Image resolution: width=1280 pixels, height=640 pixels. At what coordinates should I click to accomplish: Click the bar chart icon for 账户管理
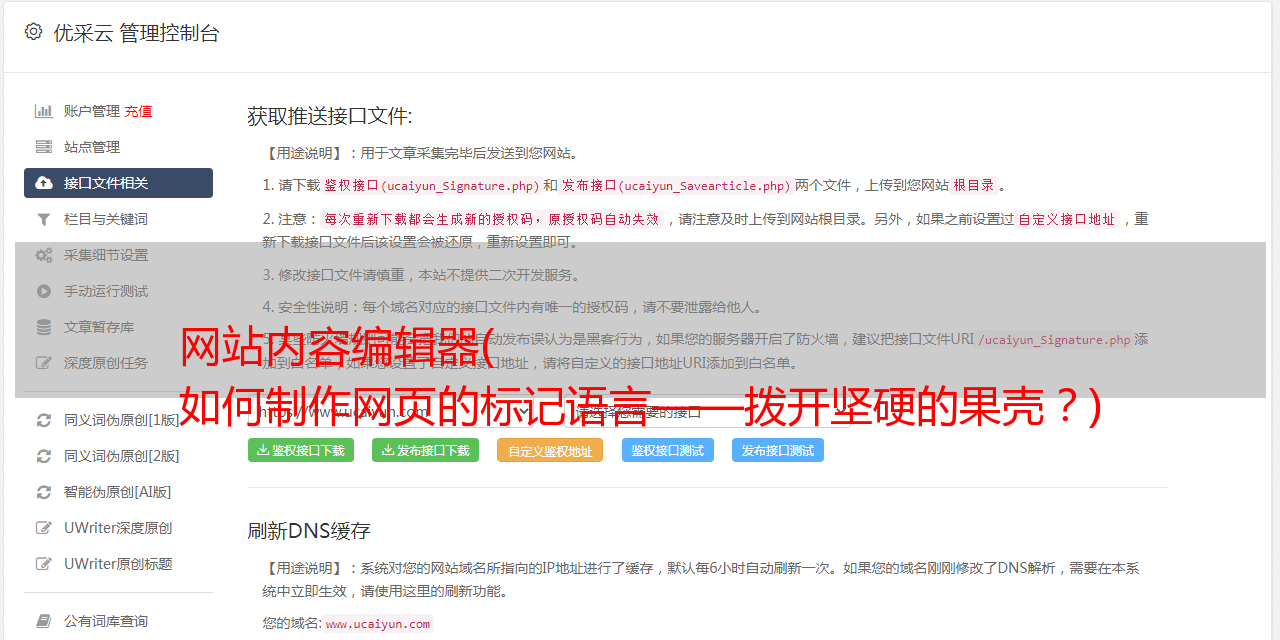(44, 111)
